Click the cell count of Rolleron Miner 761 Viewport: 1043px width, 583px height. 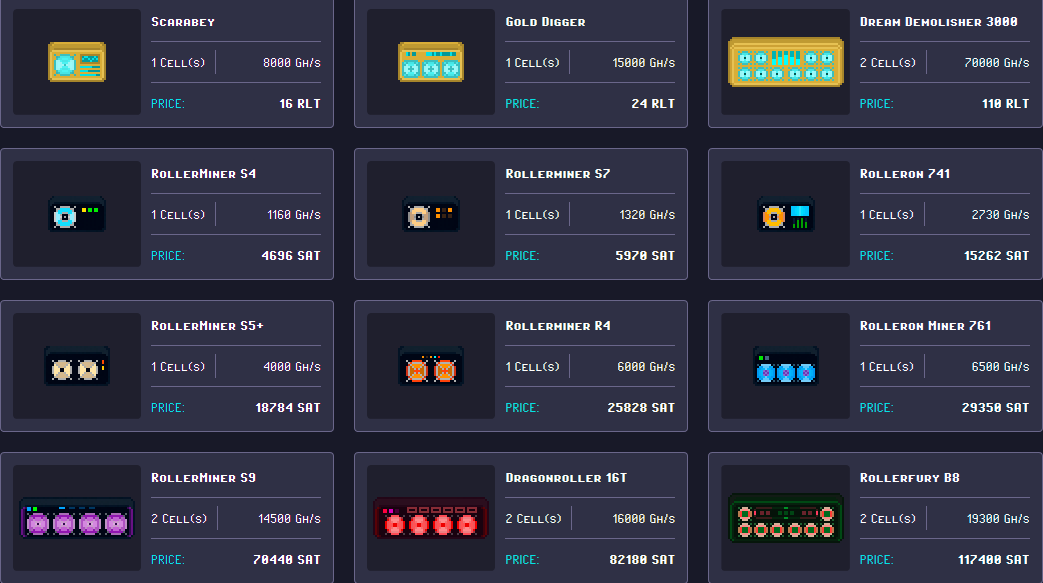(887, 366)
